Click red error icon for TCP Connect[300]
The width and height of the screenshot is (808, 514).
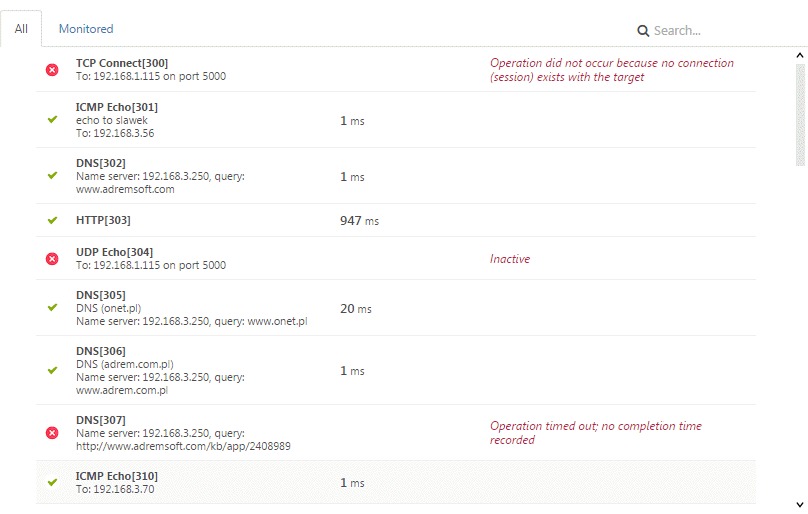[x=52, y=70]
